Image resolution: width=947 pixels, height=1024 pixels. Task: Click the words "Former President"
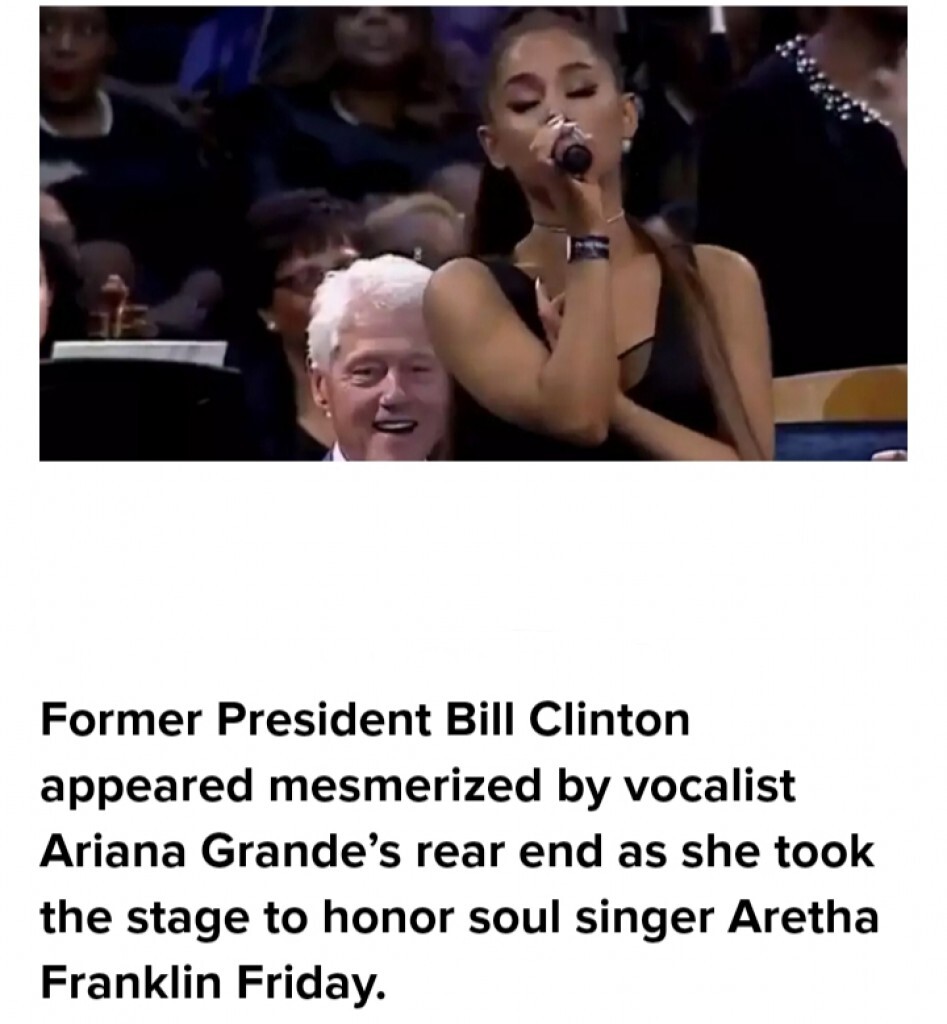pyautogui.click(x=235, y=720)
